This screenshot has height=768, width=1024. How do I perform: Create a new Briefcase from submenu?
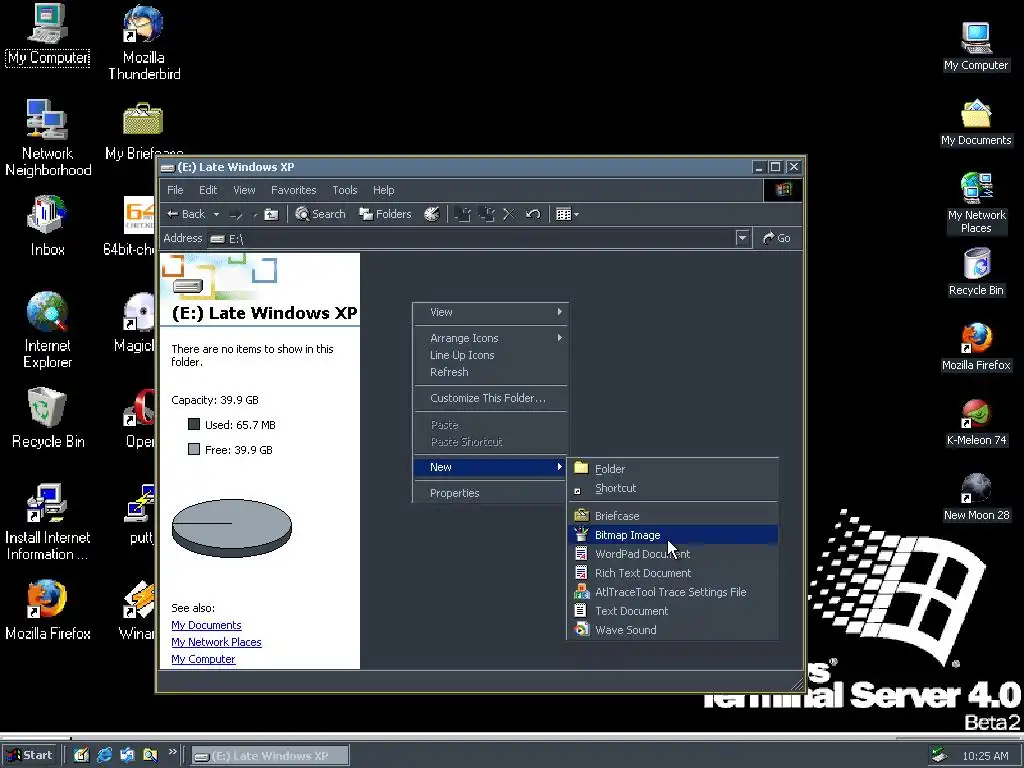[673, 515]
